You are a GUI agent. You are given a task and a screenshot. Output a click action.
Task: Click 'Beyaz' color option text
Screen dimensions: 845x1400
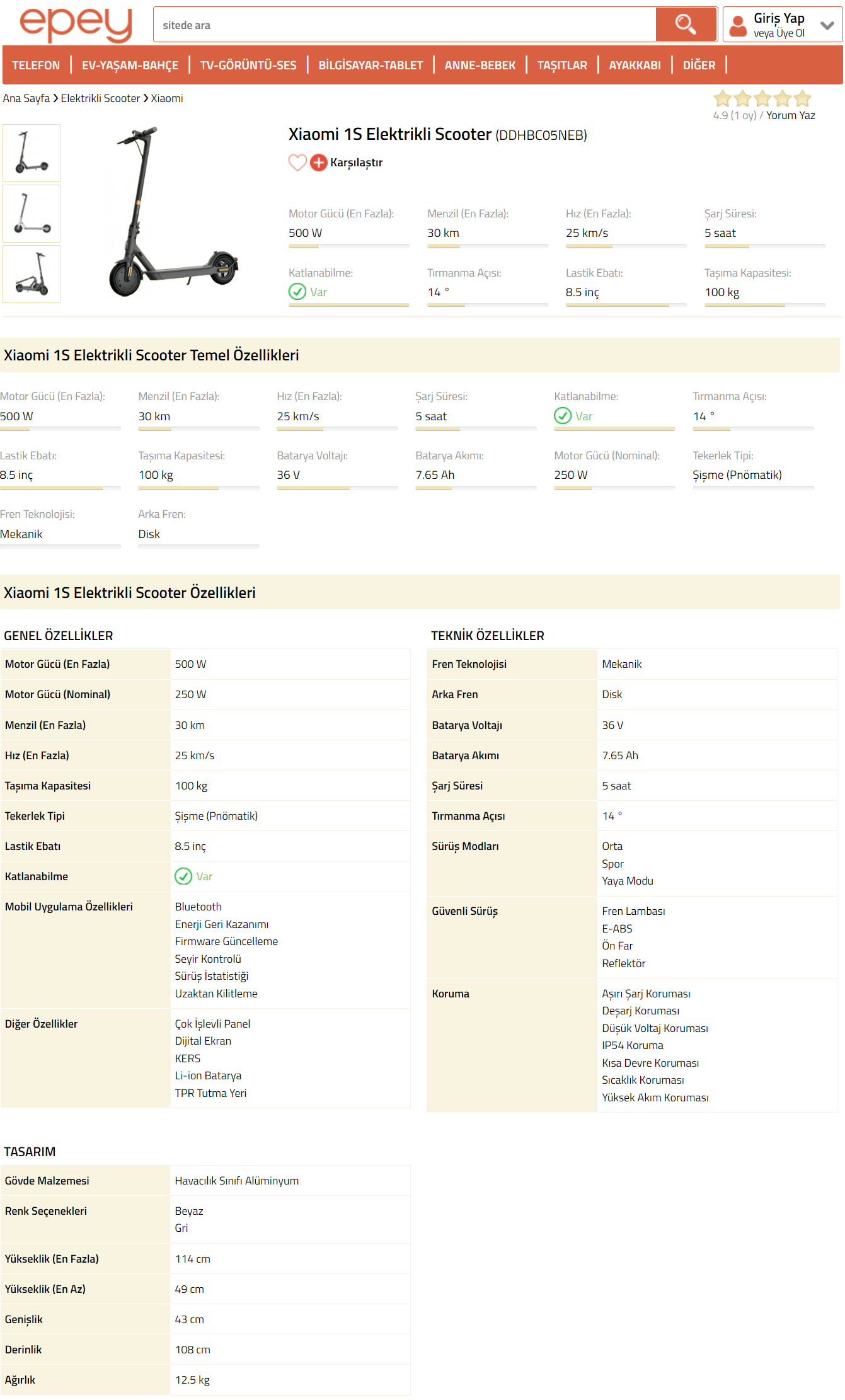189,1211
